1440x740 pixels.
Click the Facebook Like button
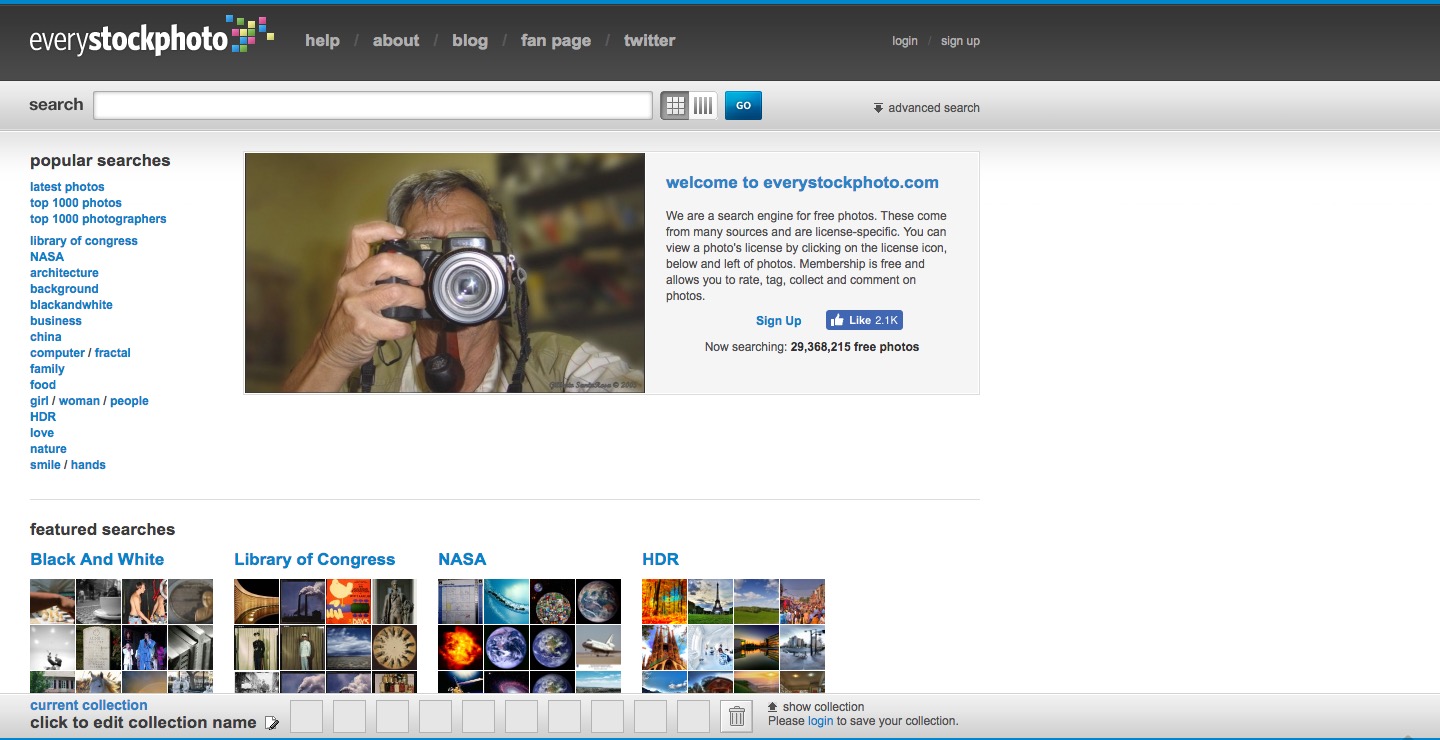click(864, 320)
